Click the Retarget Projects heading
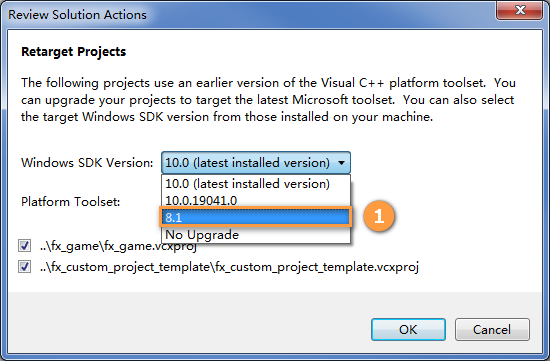 click(x=73, y=52)
